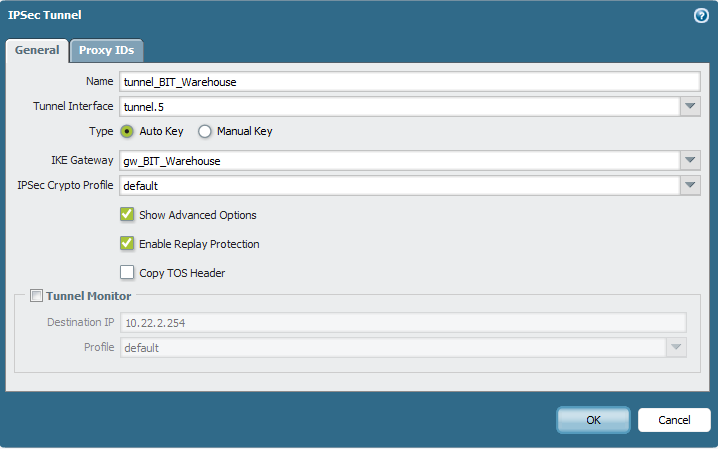Open the help icon in title bar
This screenshot has width=718, height=449.
tap(701, 16)
